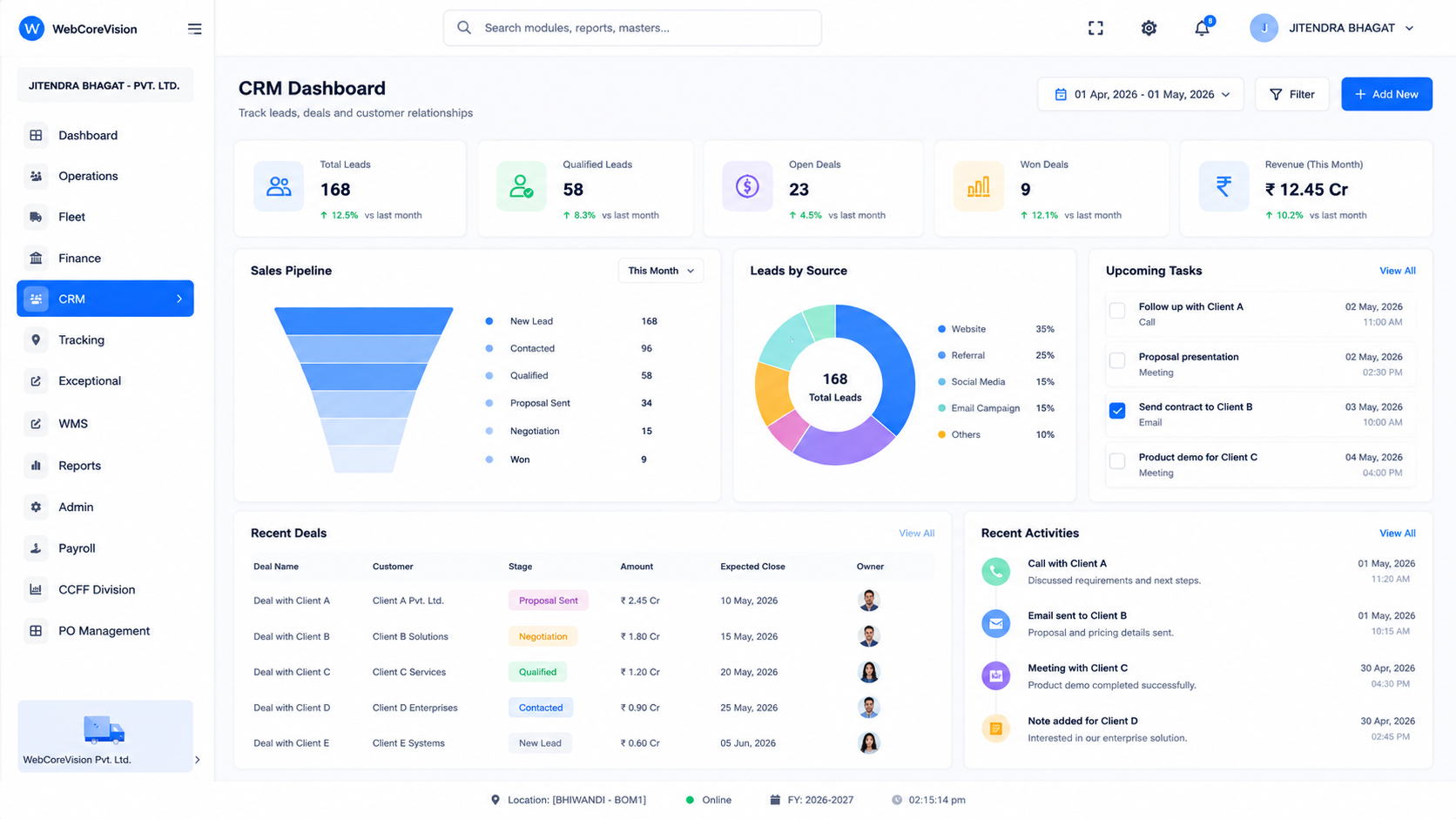
Task: Click the Won Deals bar chart icon
Action: tap(978, 186)
